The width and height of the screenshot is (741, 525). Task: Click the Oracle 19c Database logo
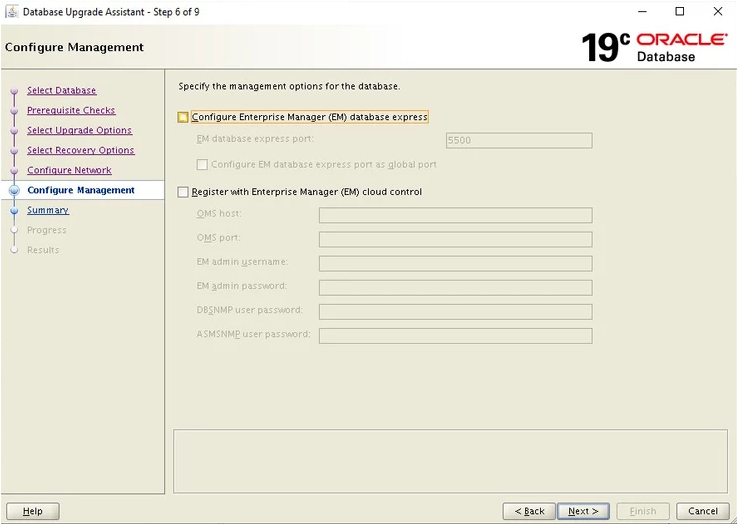click(654, 47)
